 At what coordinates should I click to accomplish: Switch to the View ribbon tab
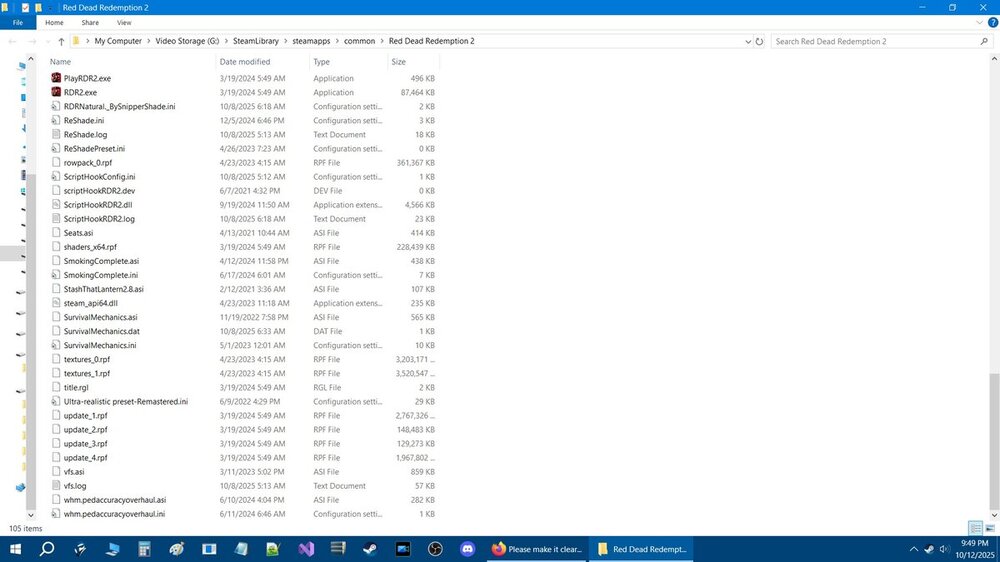pos(124,22)
